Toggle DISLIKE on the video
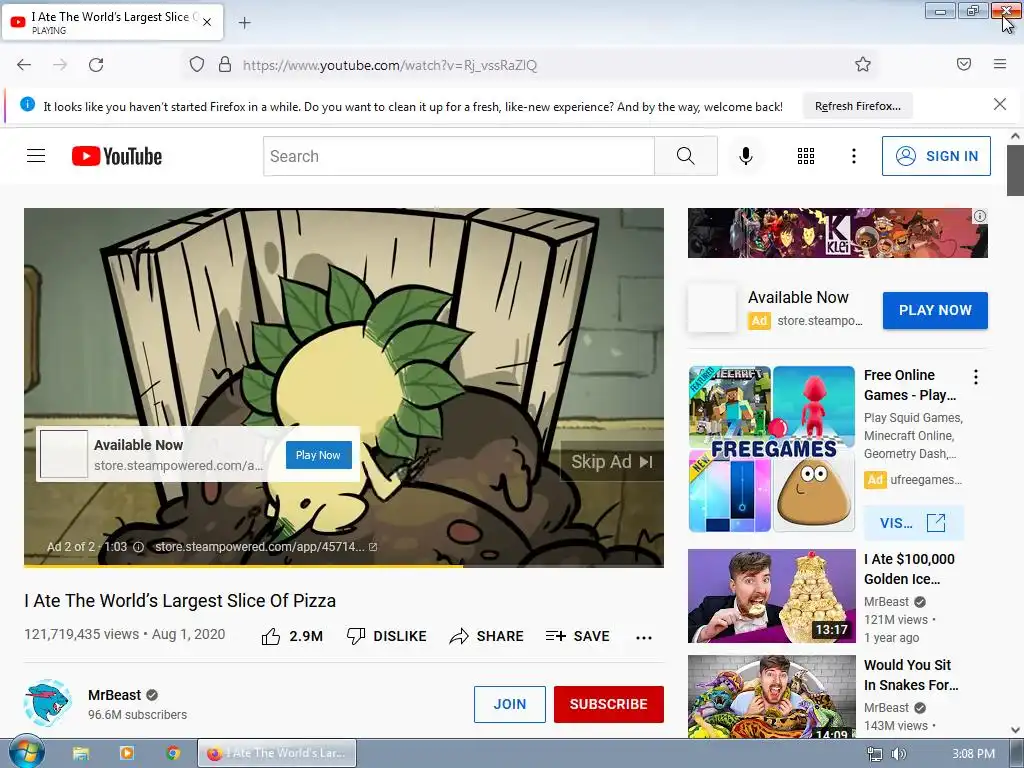 pos(386,636)
